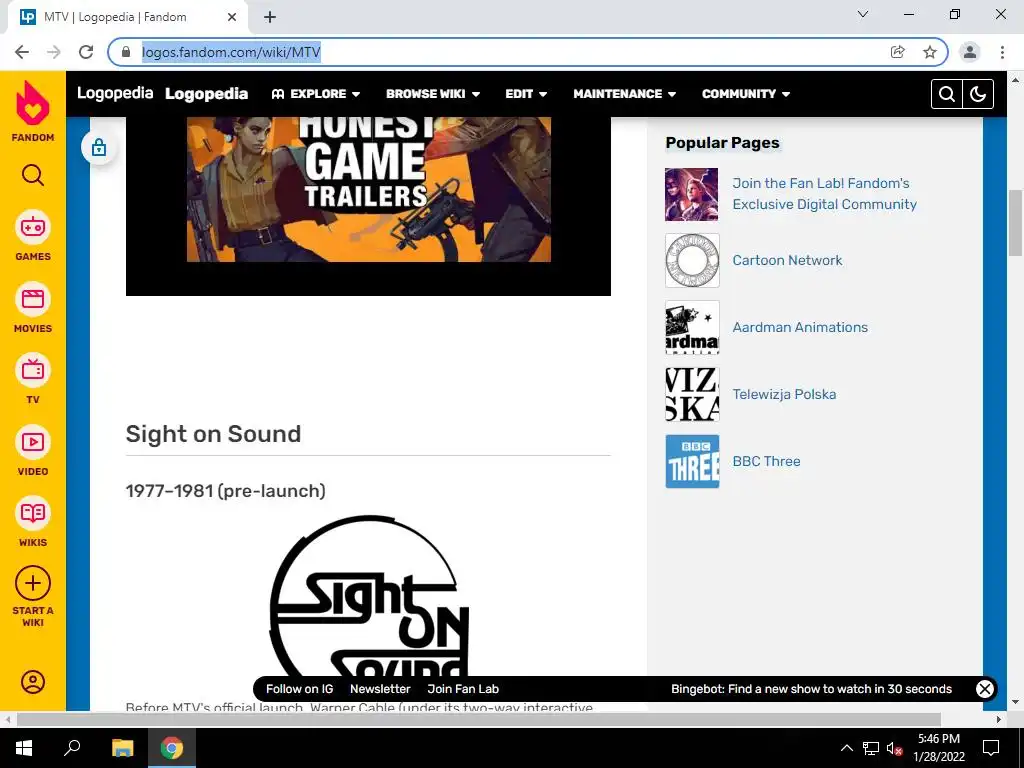Open Join the Fan Lab link
This screenshot has height=768, width=1024.
(824, 194)
